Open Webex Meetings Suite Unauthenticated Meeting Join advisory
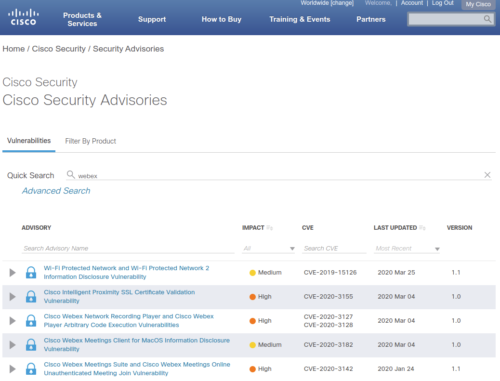This screenshot has width=500, height=381. (137, 369)
